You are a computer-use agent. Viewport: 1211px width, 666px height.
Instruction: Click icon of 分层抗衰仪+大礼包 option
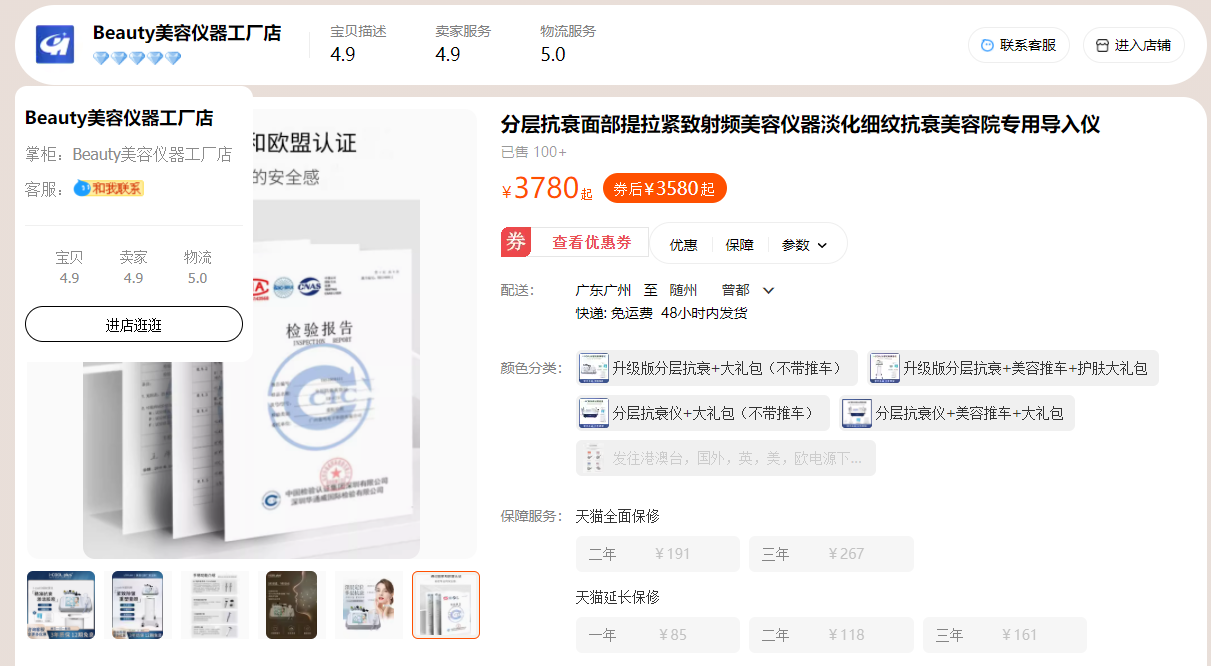[594, 413]
